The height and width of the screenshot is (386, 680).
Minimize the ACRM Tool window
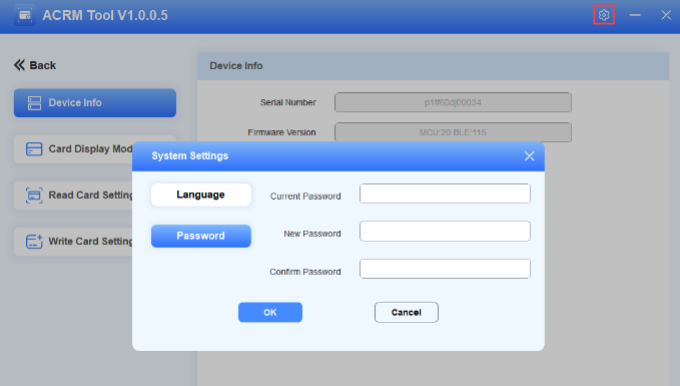tap(635, 15)
